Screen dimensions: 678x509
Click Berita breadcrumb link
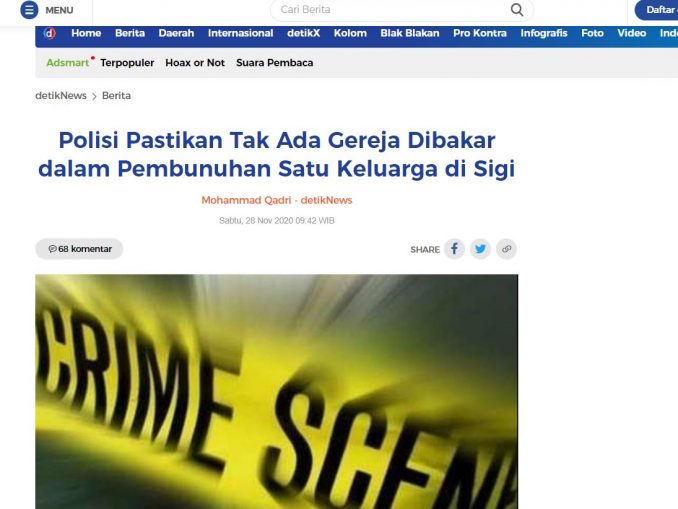pos(116,96)
